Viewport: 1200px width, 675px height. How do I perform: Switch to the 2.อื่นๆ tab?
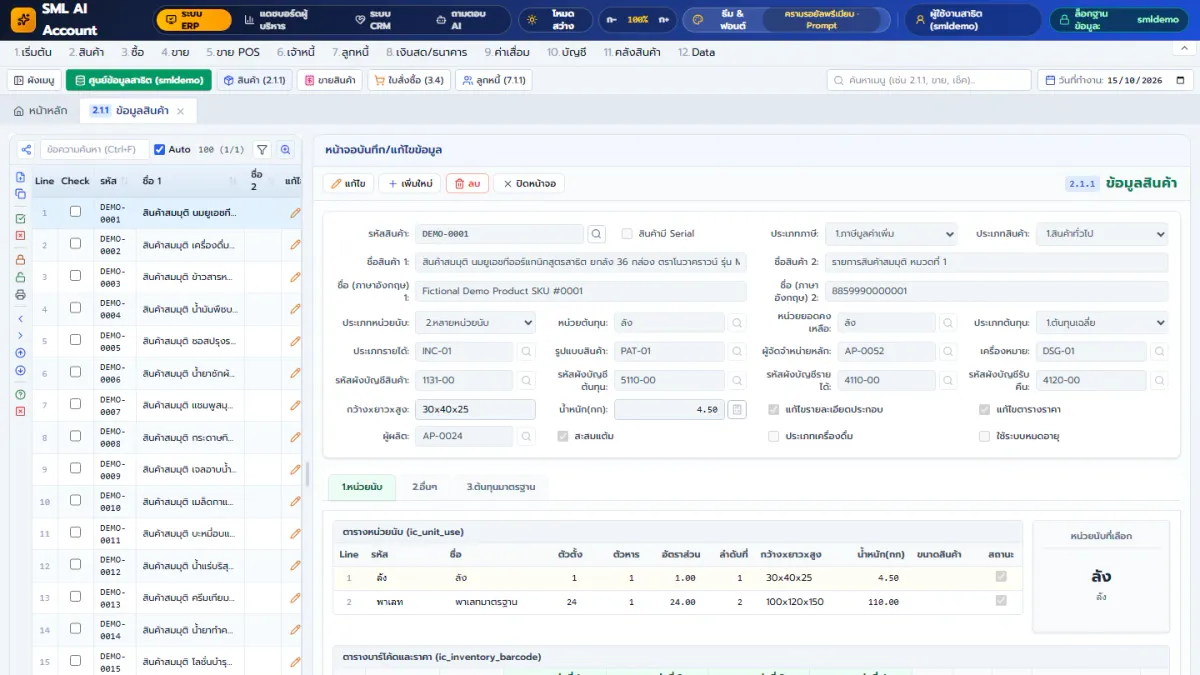424,487
